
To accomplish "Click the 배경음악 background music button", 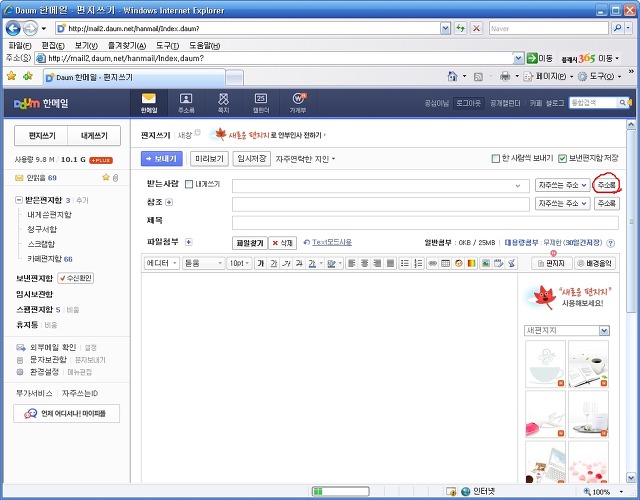I will [x=595, y=263].
